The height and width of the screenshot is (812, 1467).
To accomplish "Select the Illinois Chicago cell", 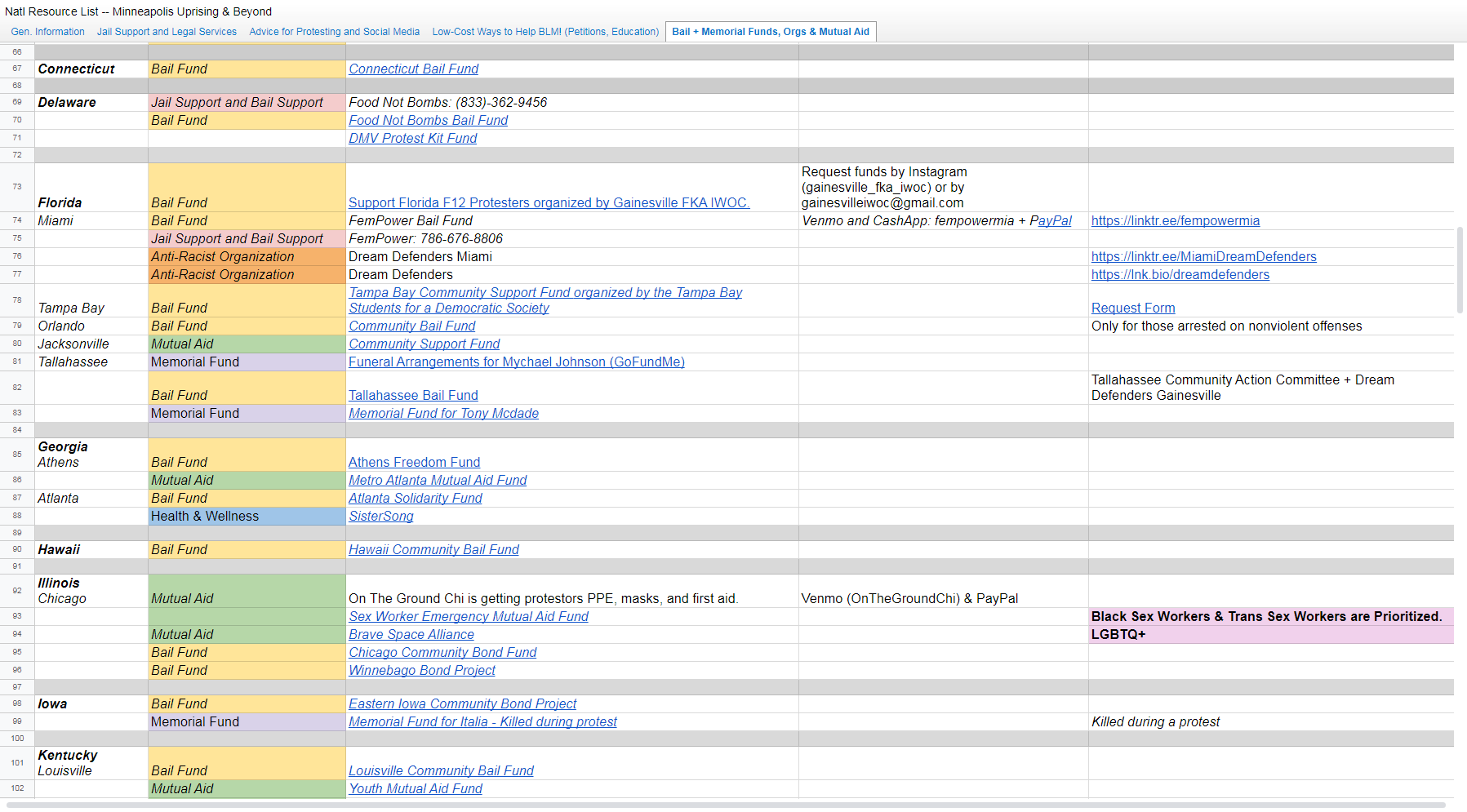I will point(91,591).
